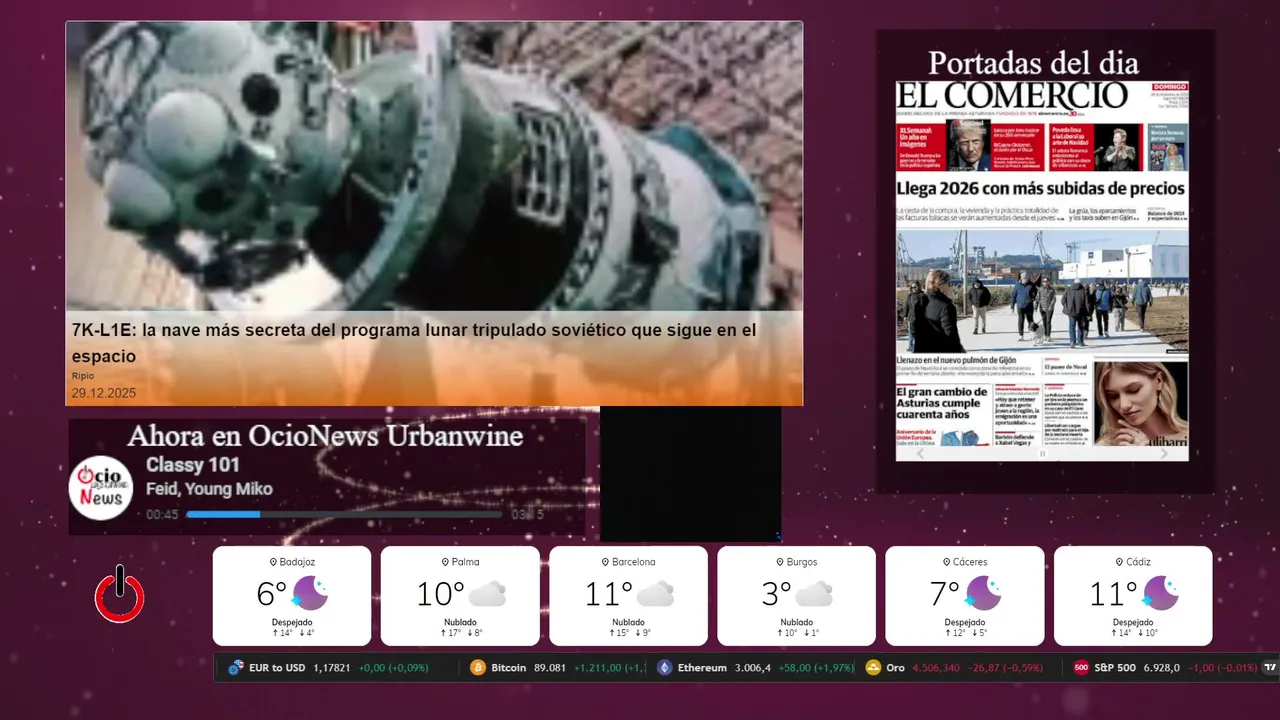Click elapsed time 00:45 in player
Screen dimensions: 1280x720
point(162,515)
